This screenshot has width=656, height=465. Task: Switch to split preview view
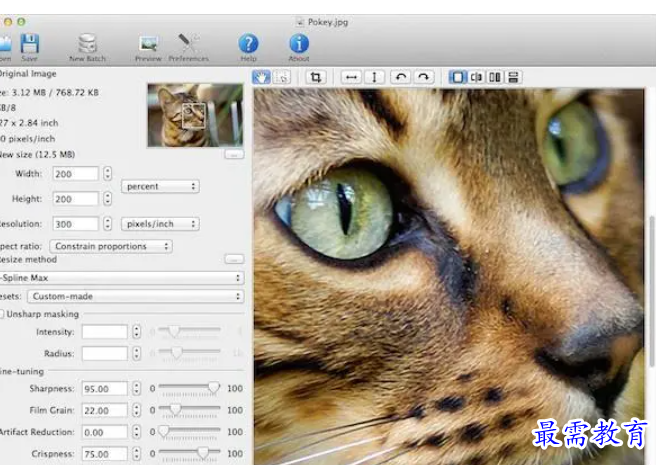point(476,77)
